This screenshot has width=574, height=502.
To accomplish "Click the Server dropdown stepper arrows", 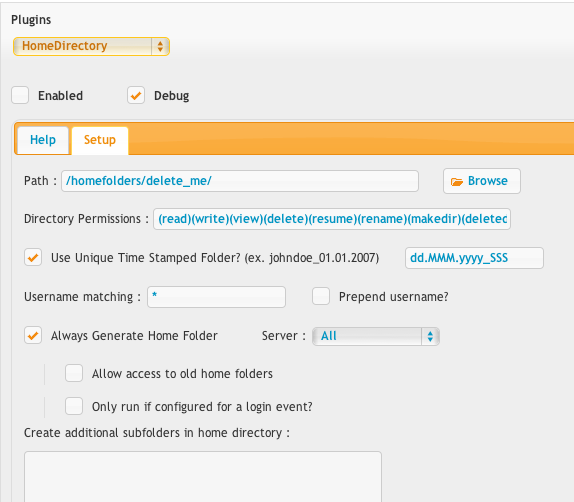I will click(430, 336).
